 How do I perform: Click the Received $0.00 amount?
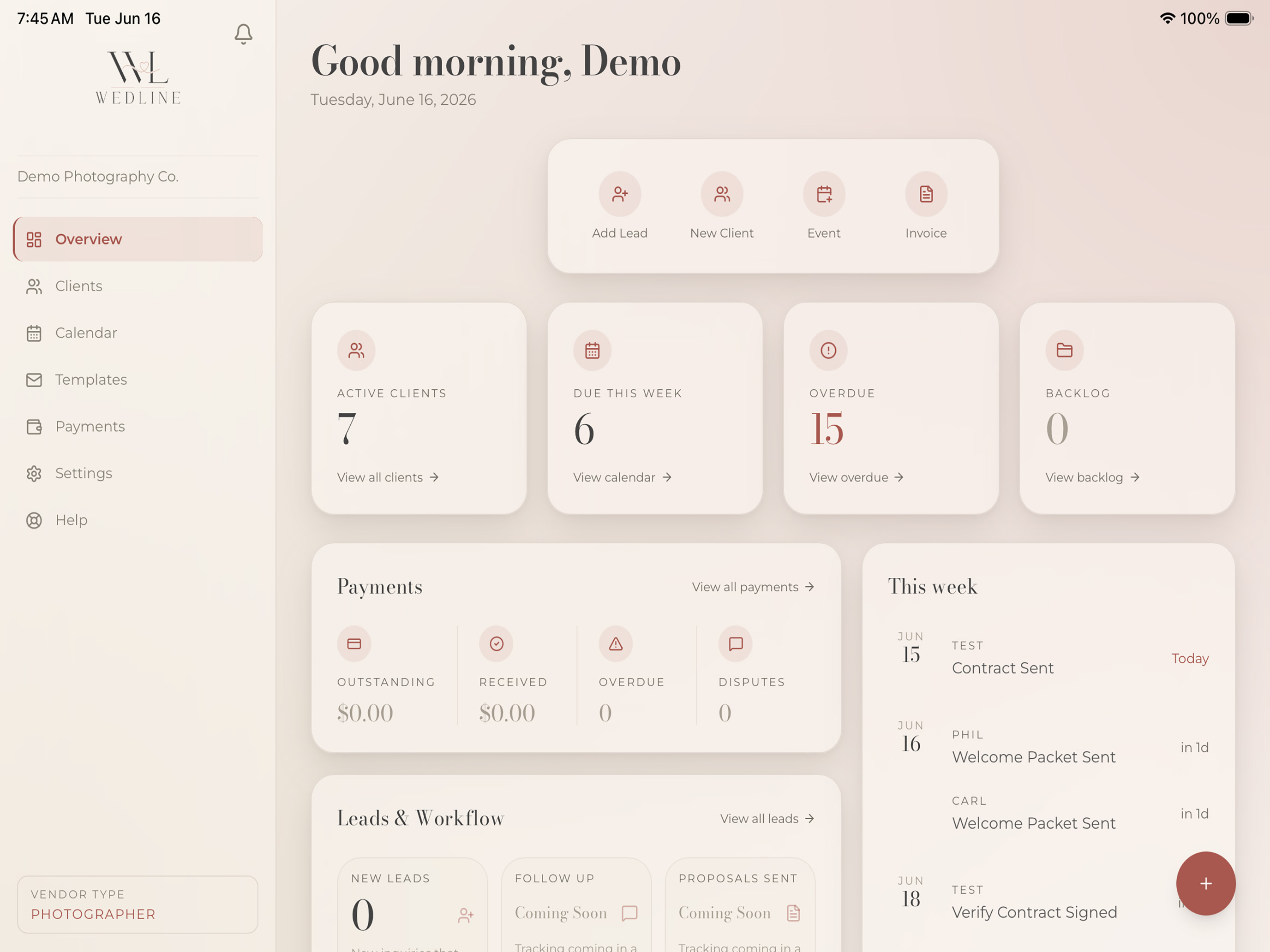click(507, 713)
